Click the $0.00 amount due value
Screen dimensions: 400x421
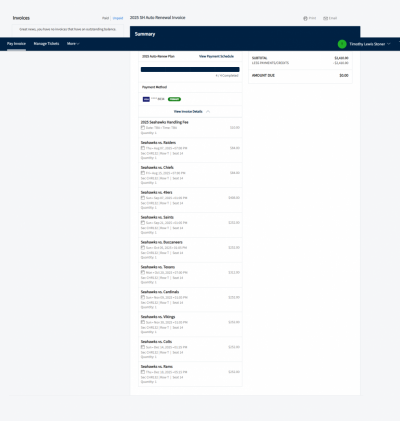point(344,76)
